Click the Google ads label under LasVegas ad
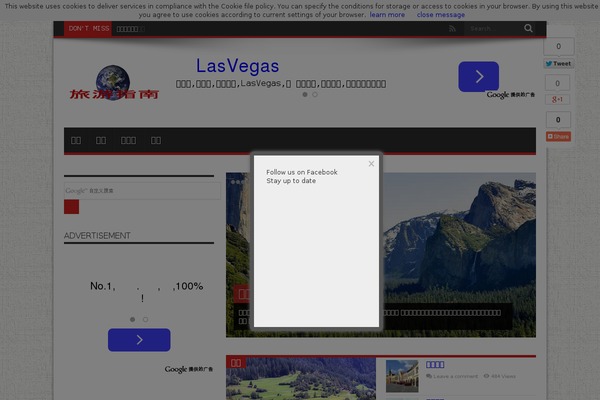The height and width of the screenshot is (400, 600). (x=510, y=95)
